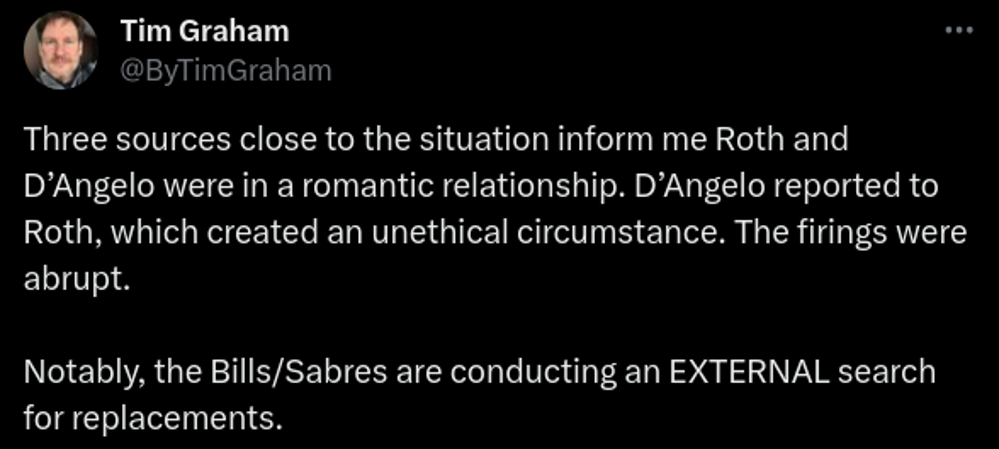The height and width of the screenshot is (449, 999).
Task: Click the 'for replacements.' final line
Action: click(x=153, y=420)
